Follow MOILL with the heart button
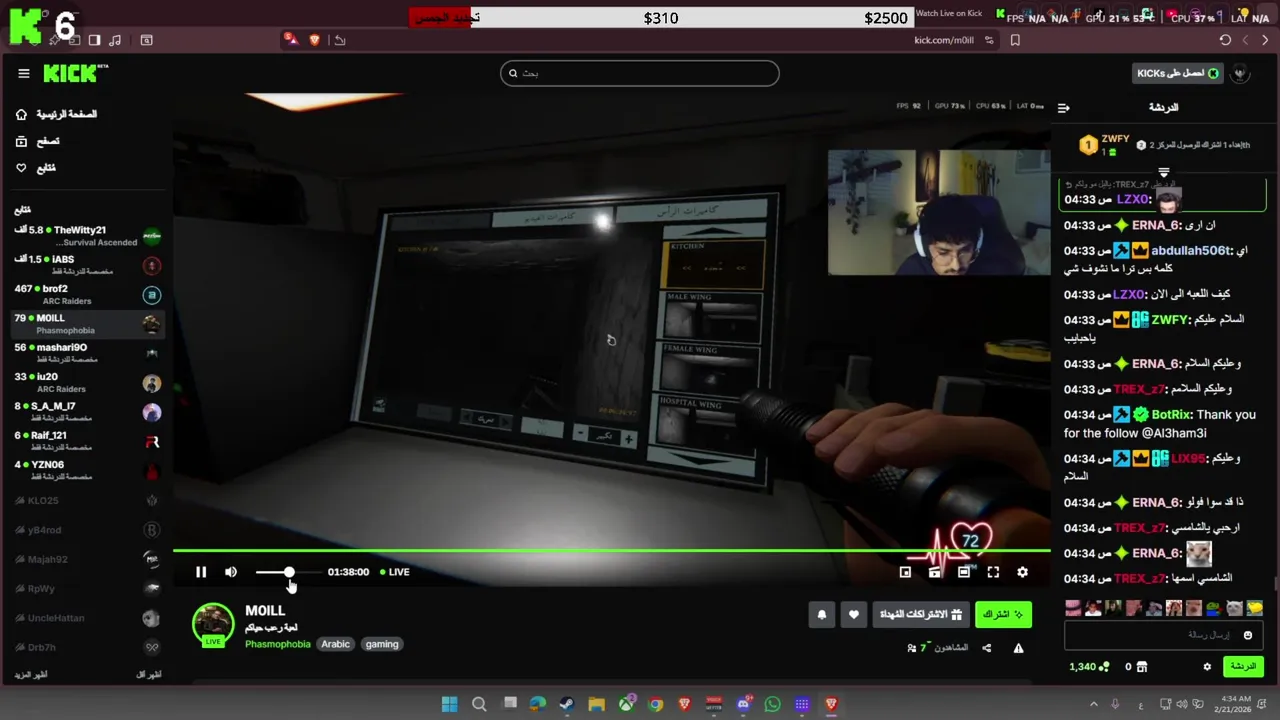Viewport: 1280px width, 720px height. 853,614
